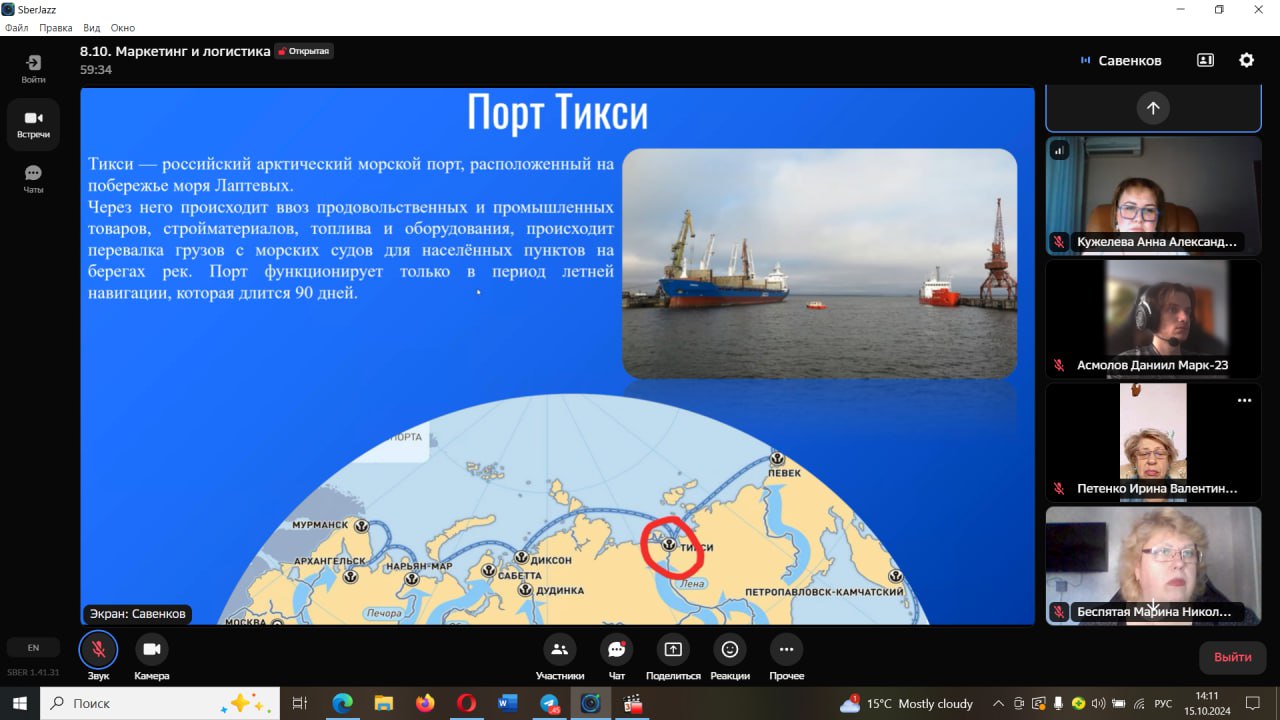Click muted mic icon on Беспятая tile

coord(1059,612)
